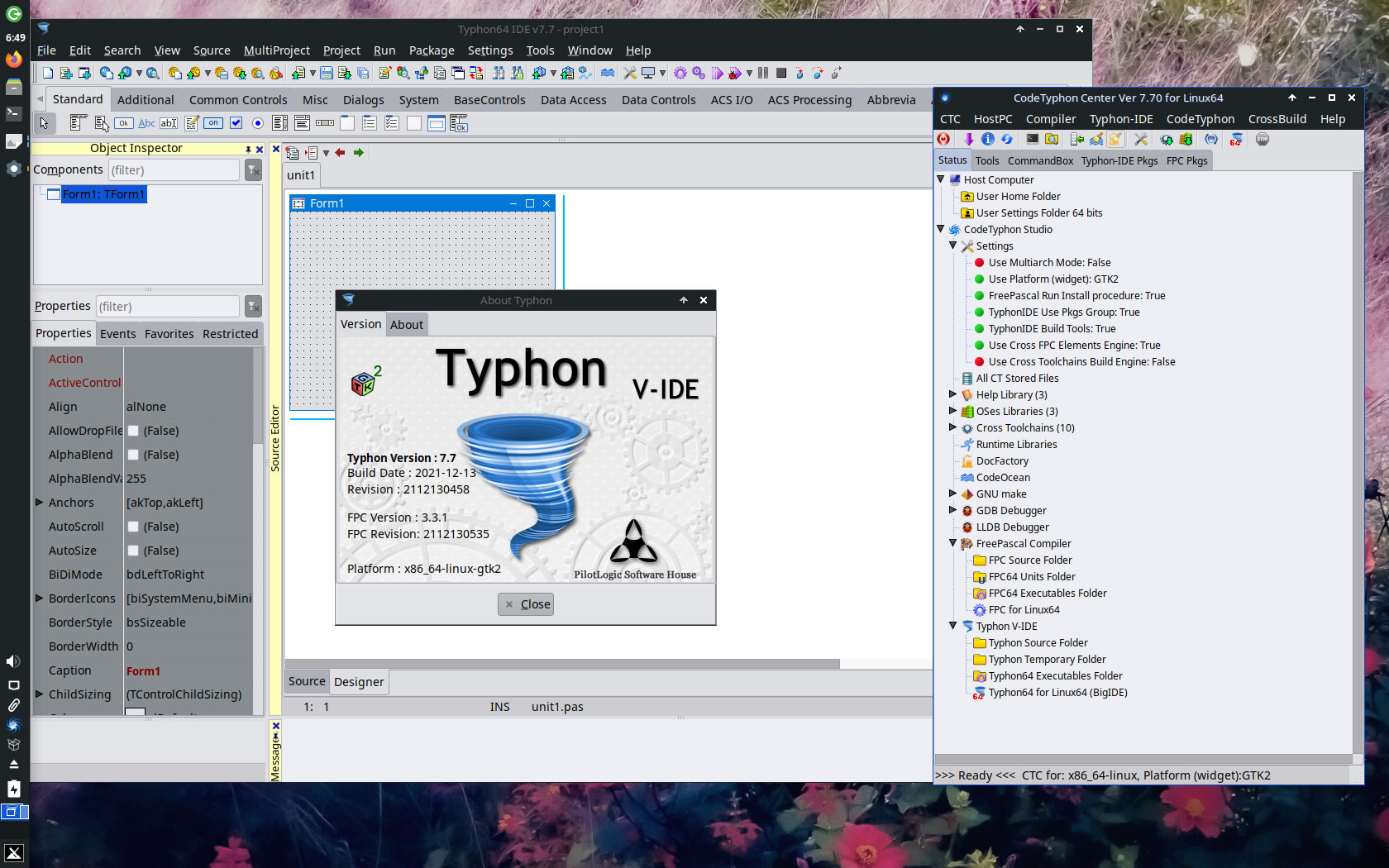The image size is (1389, 868).
Task: Click red power icon in CodeTyphon Center toolbar
Action: (x=943, y=139)
